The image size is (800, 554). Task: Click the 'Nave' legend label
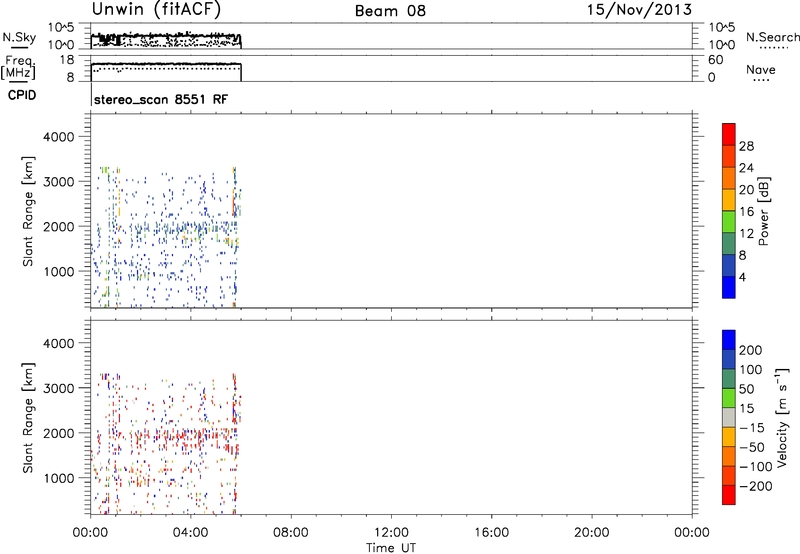click(x=760, y=69)
